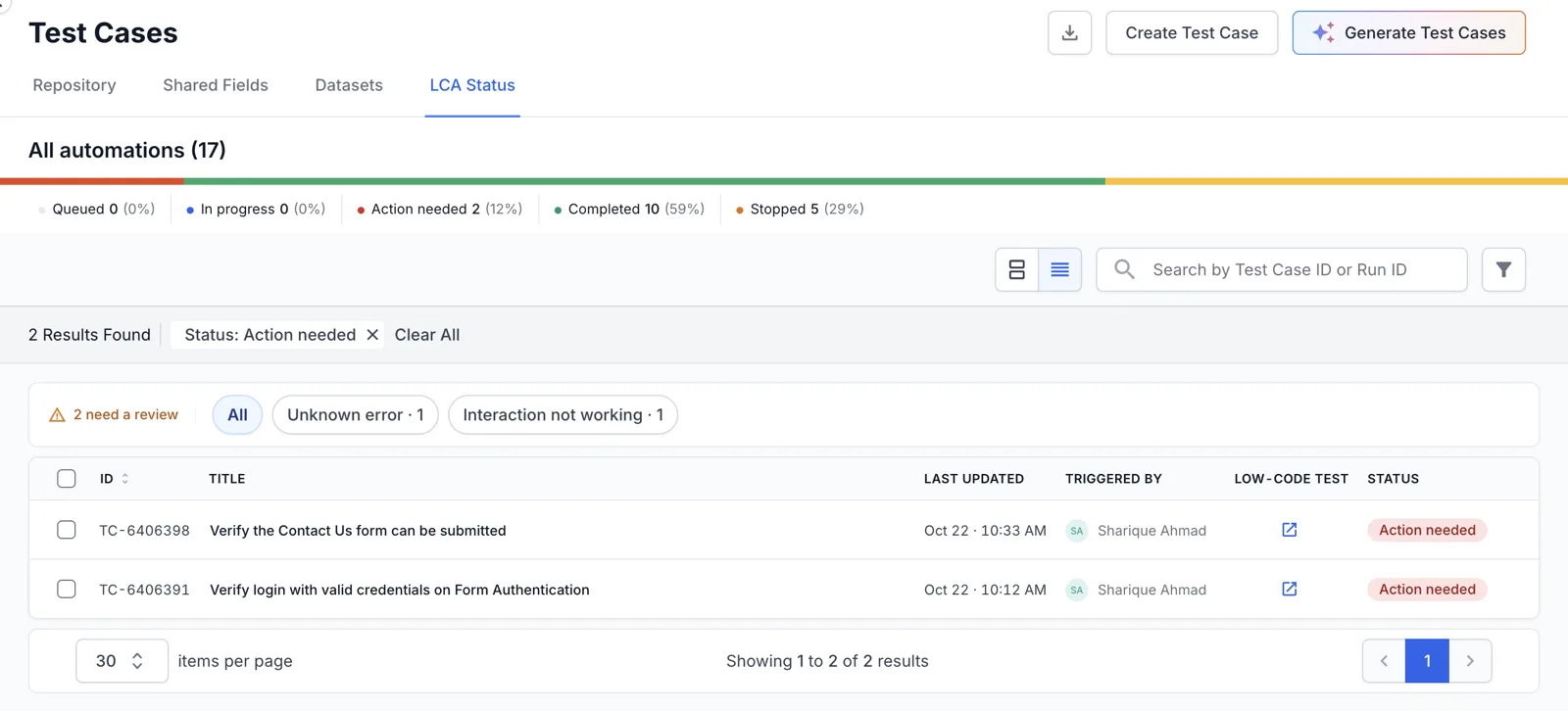The width and height of the screenshot is (1568, 711).
Task: Switch to card view layout icon
Action: coord(1017,269)
